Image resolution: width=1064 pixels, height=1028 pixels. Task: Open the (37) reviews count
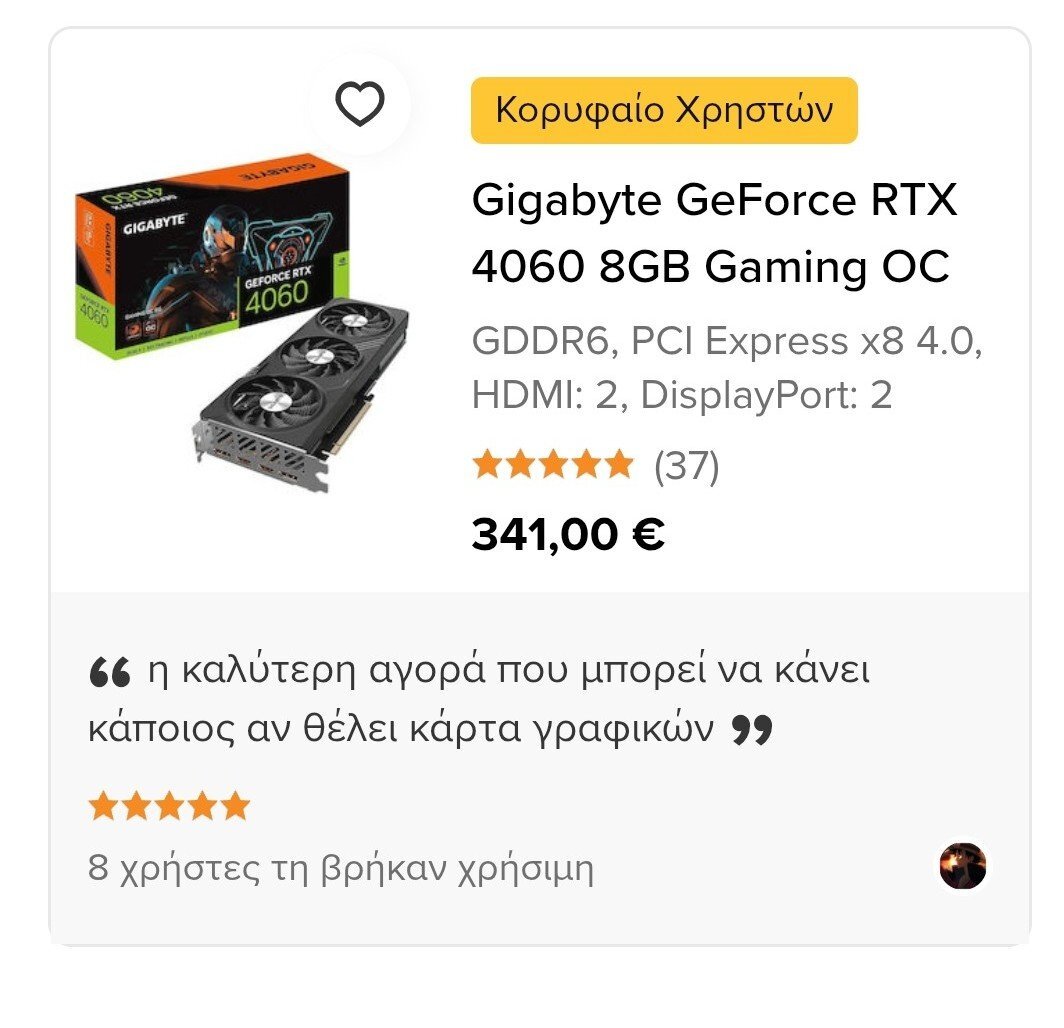tap(686, 466)
